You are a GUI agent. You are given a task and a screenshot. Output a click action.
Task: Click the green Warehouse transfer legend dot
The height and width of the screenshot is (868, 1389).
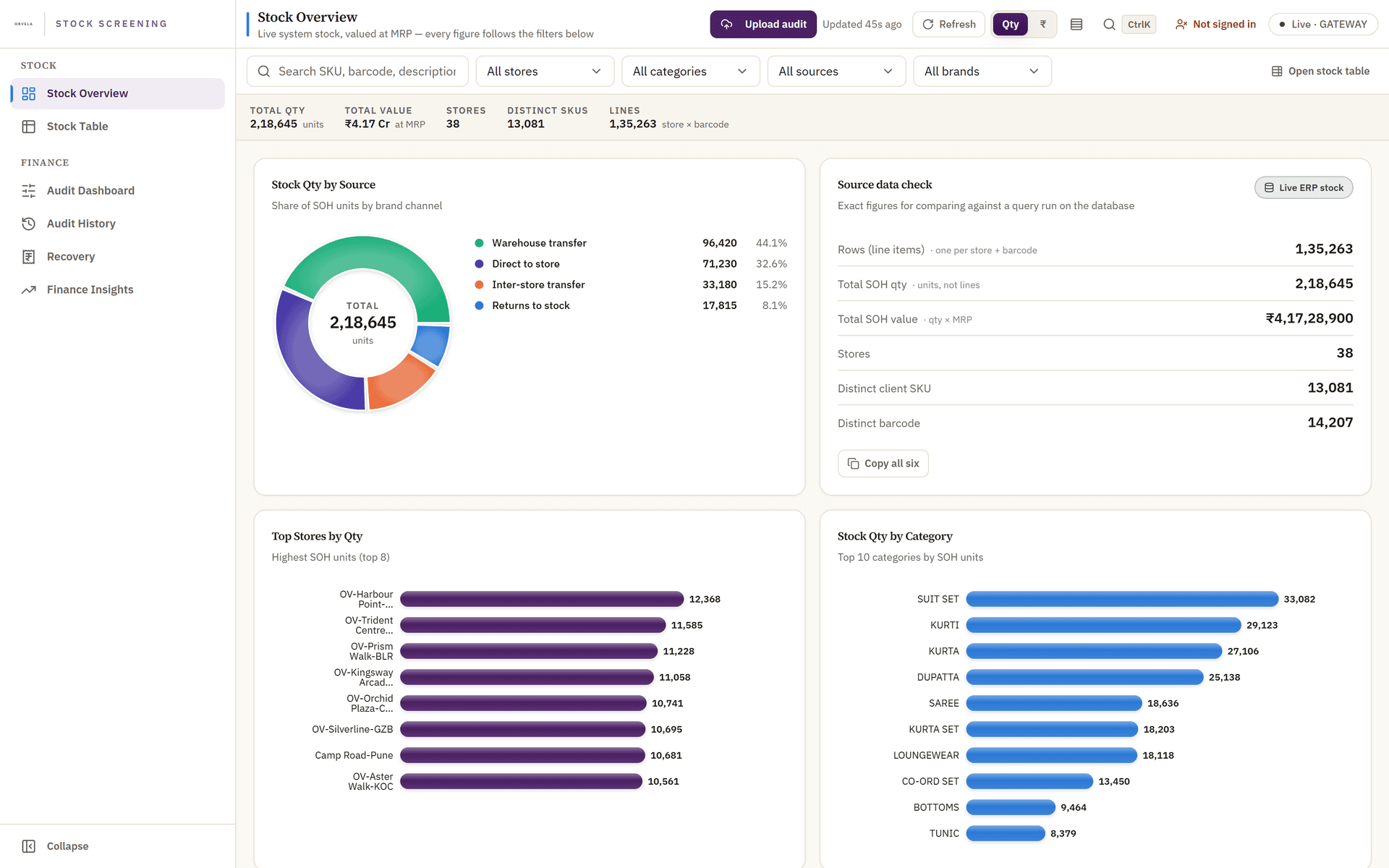(479, 243)
